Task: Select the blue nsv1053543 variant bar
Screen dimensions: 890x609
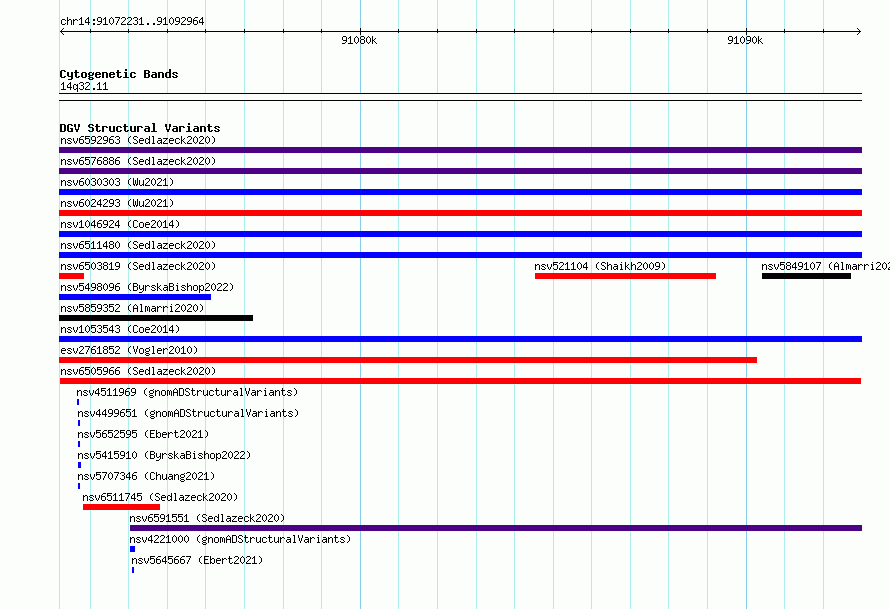Action: point(460,339)
